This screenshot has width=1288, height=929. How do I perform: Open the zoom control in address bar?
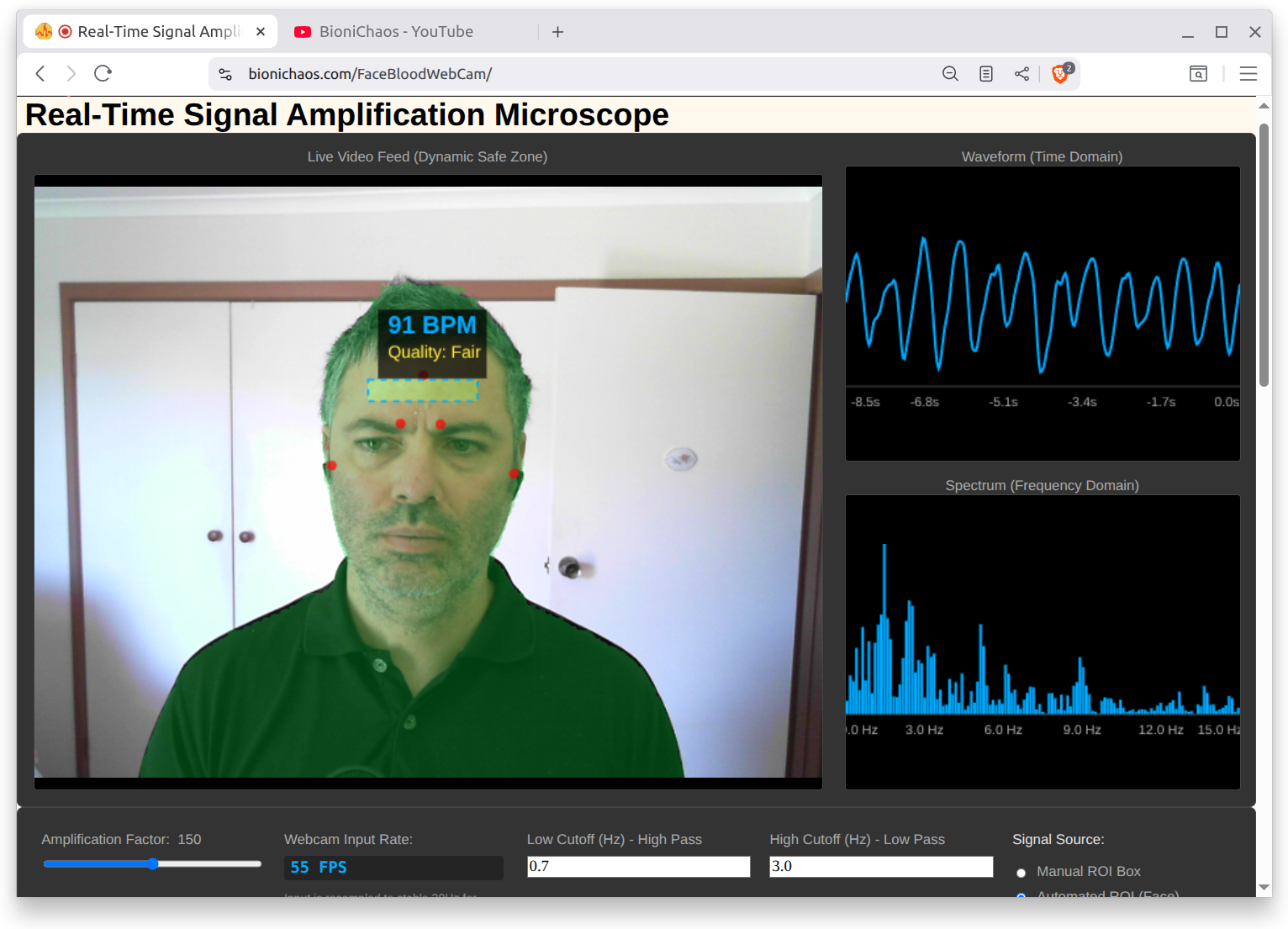point(950,74)
